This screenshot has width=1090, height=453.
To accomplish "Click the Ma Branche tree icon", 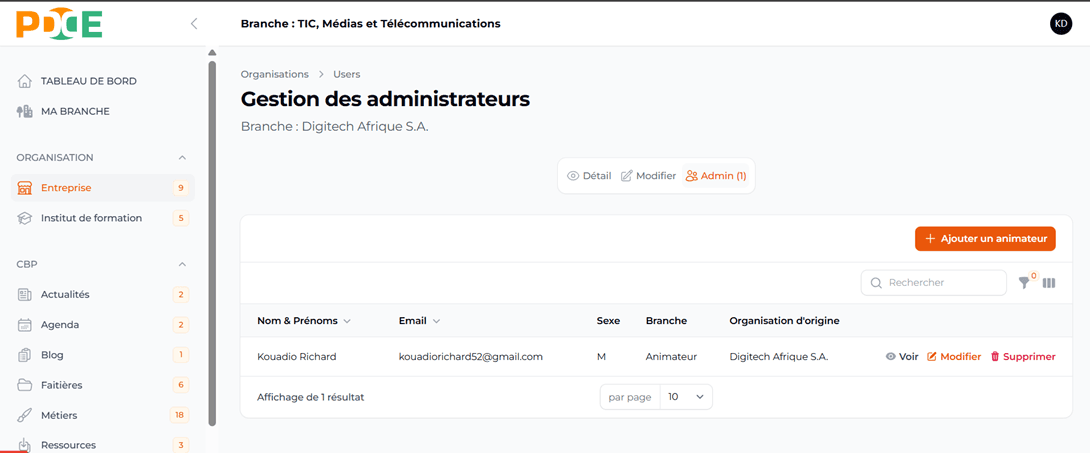I will (24, 111).
